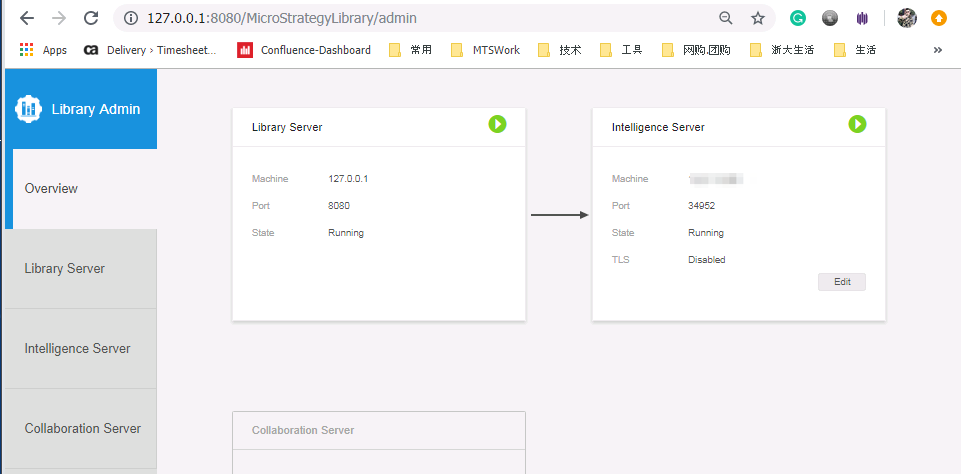Open the 浙大生活 bookmark folder

782,50
